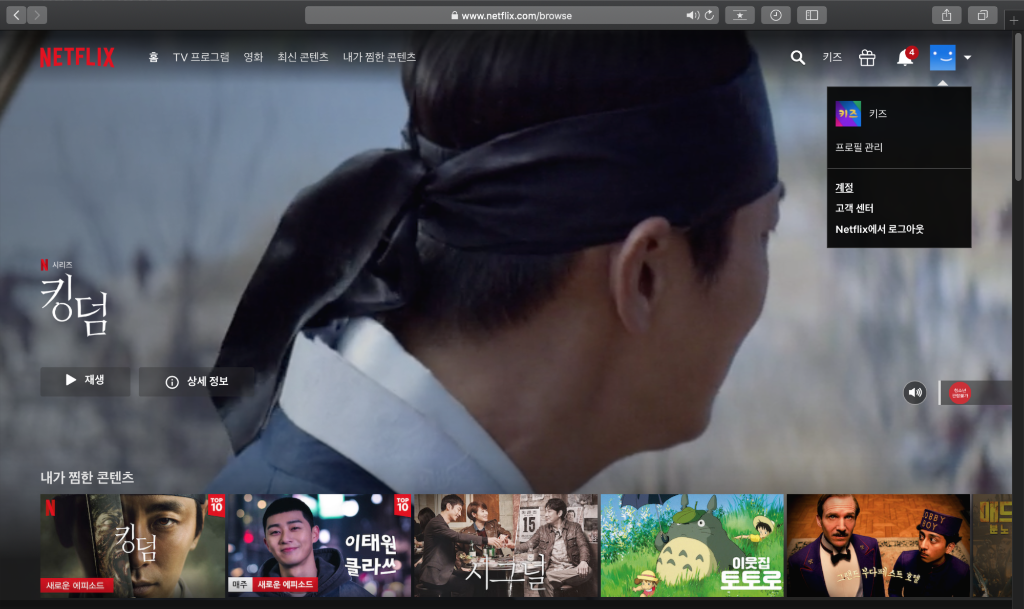Open 영화 in navigation
This screenshot has height=609, width=1024.
tap(253, 57)
